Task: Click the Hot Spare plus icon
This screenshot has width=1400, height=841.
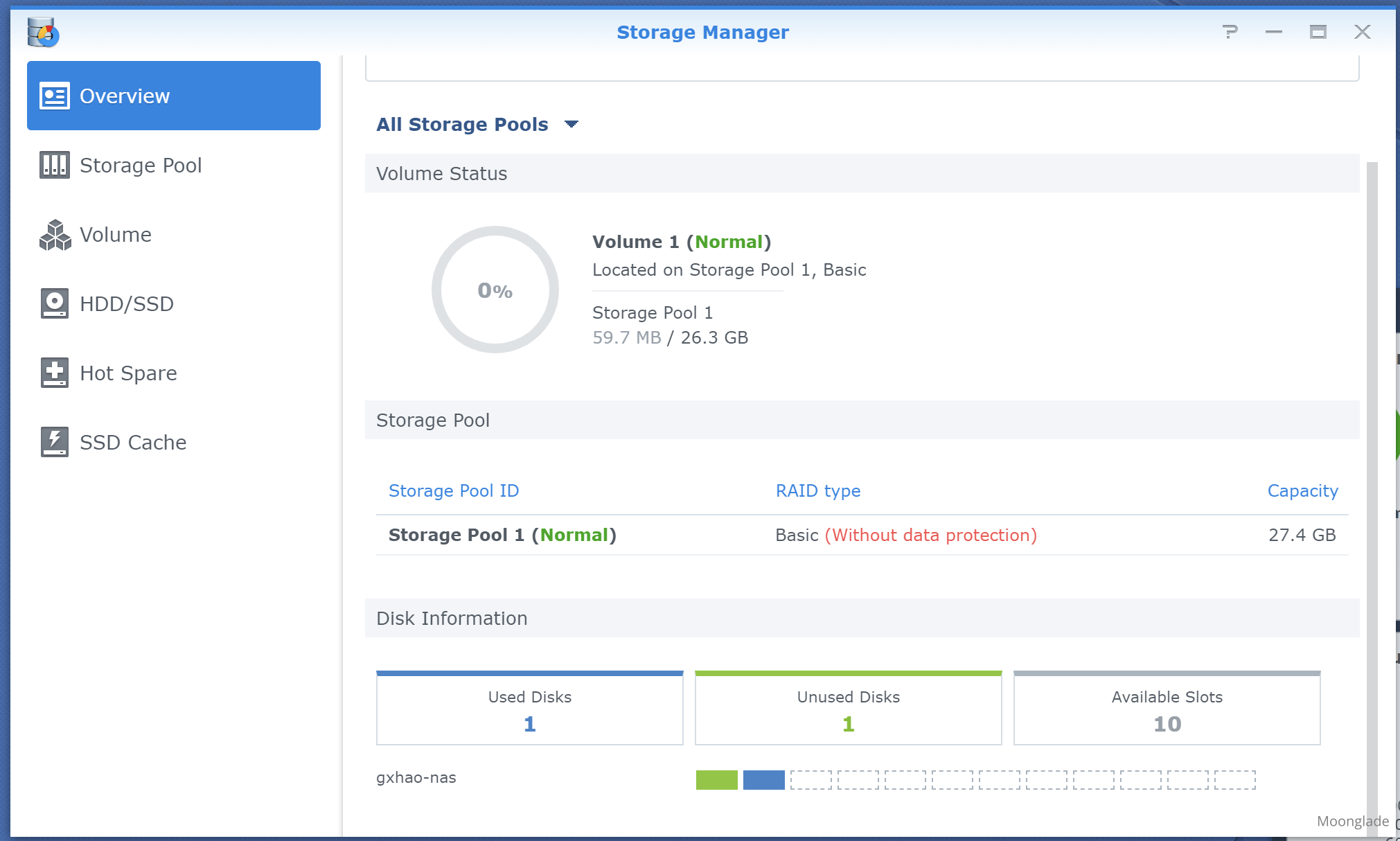Action: coord(54,373)
